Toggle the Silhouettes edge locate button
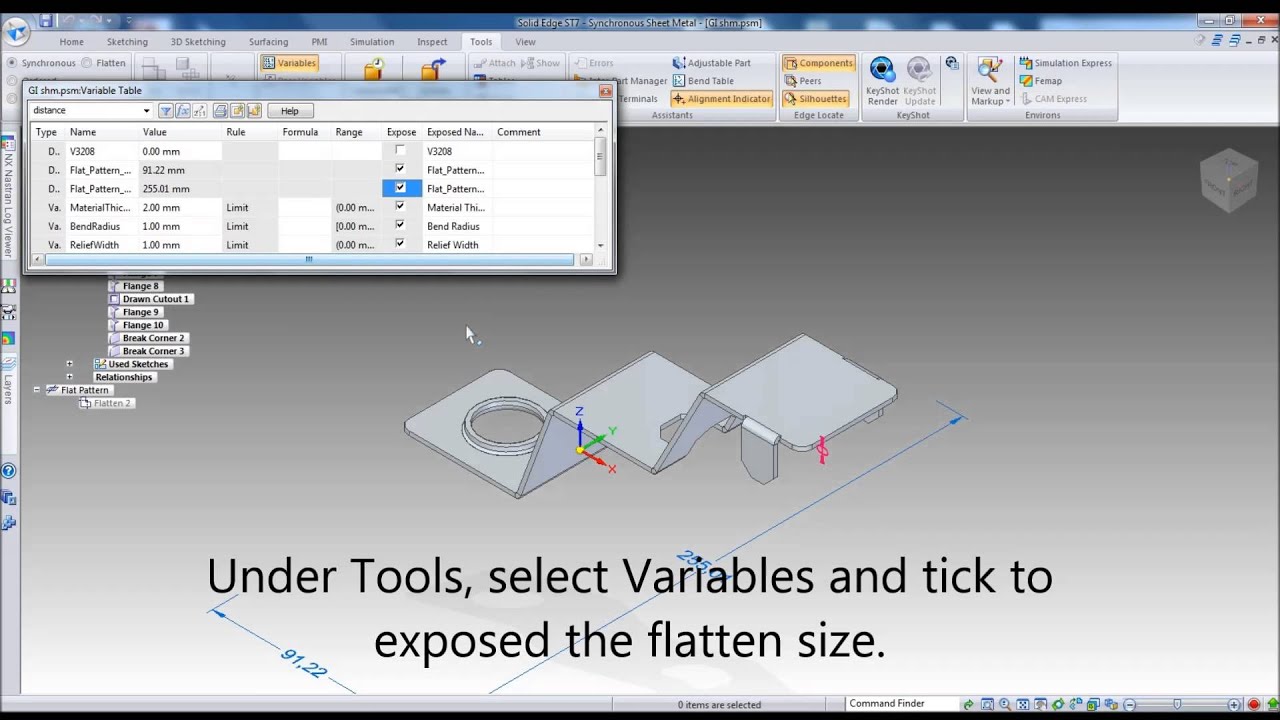Viewport: 1280px width, 720px height. pos(815,99)
